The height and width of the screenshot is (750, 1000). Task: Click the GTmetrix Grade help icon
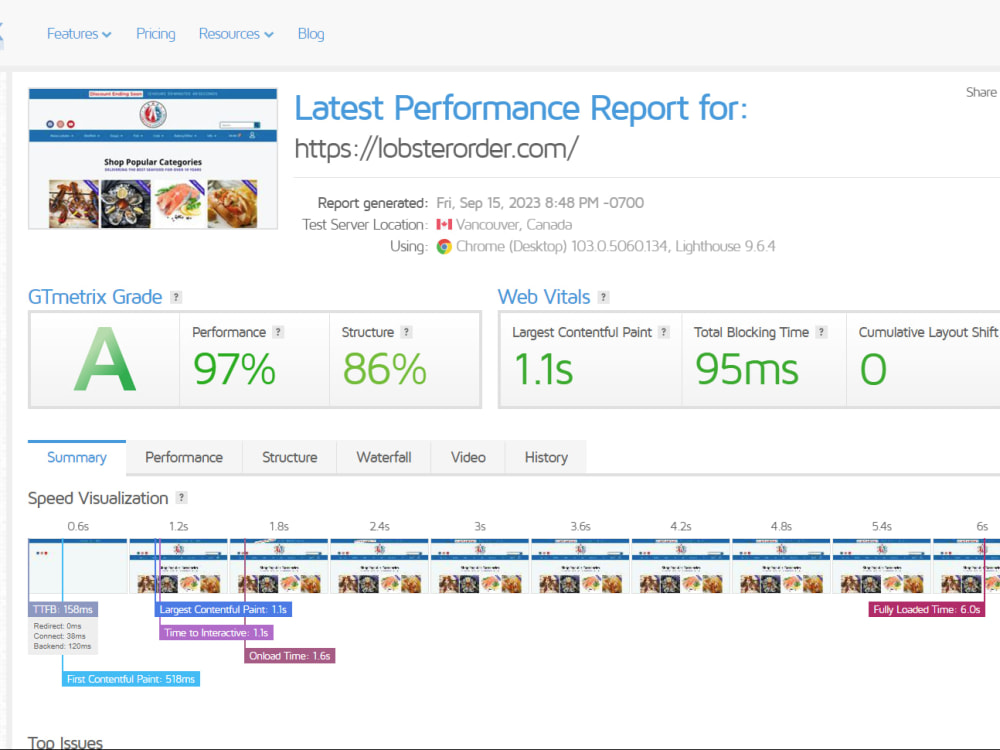pos(176,297)
